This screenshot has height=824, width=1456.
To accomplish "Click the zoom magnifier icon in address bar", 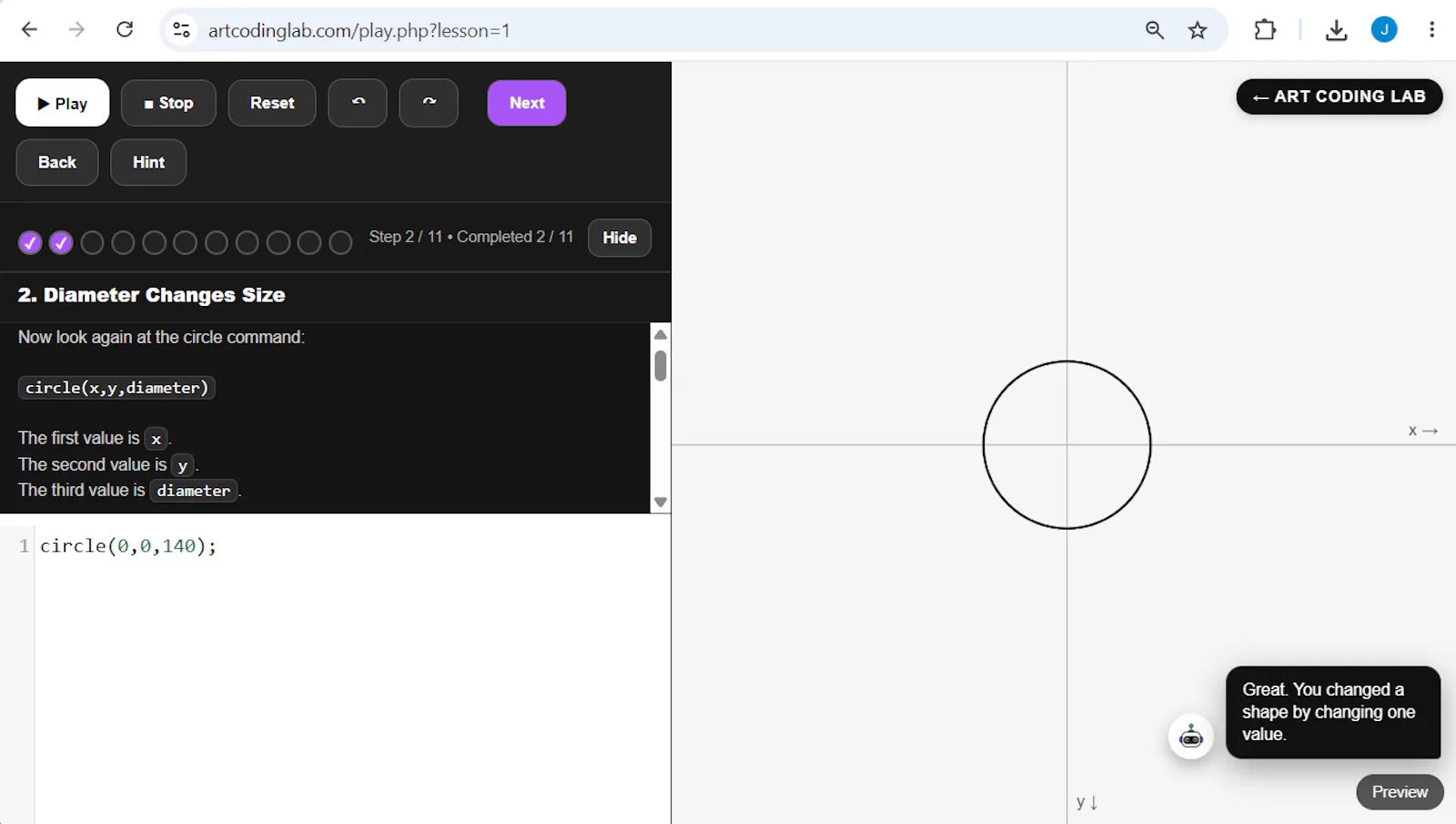I will [x=1155, y=30].
